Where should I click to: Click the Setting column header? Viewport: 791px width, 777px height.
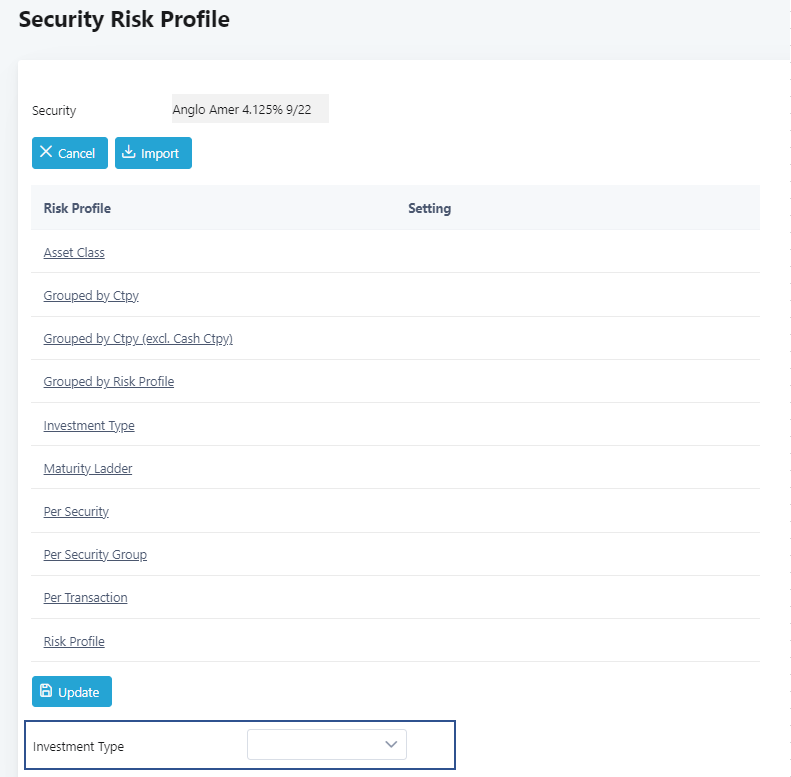430,208
